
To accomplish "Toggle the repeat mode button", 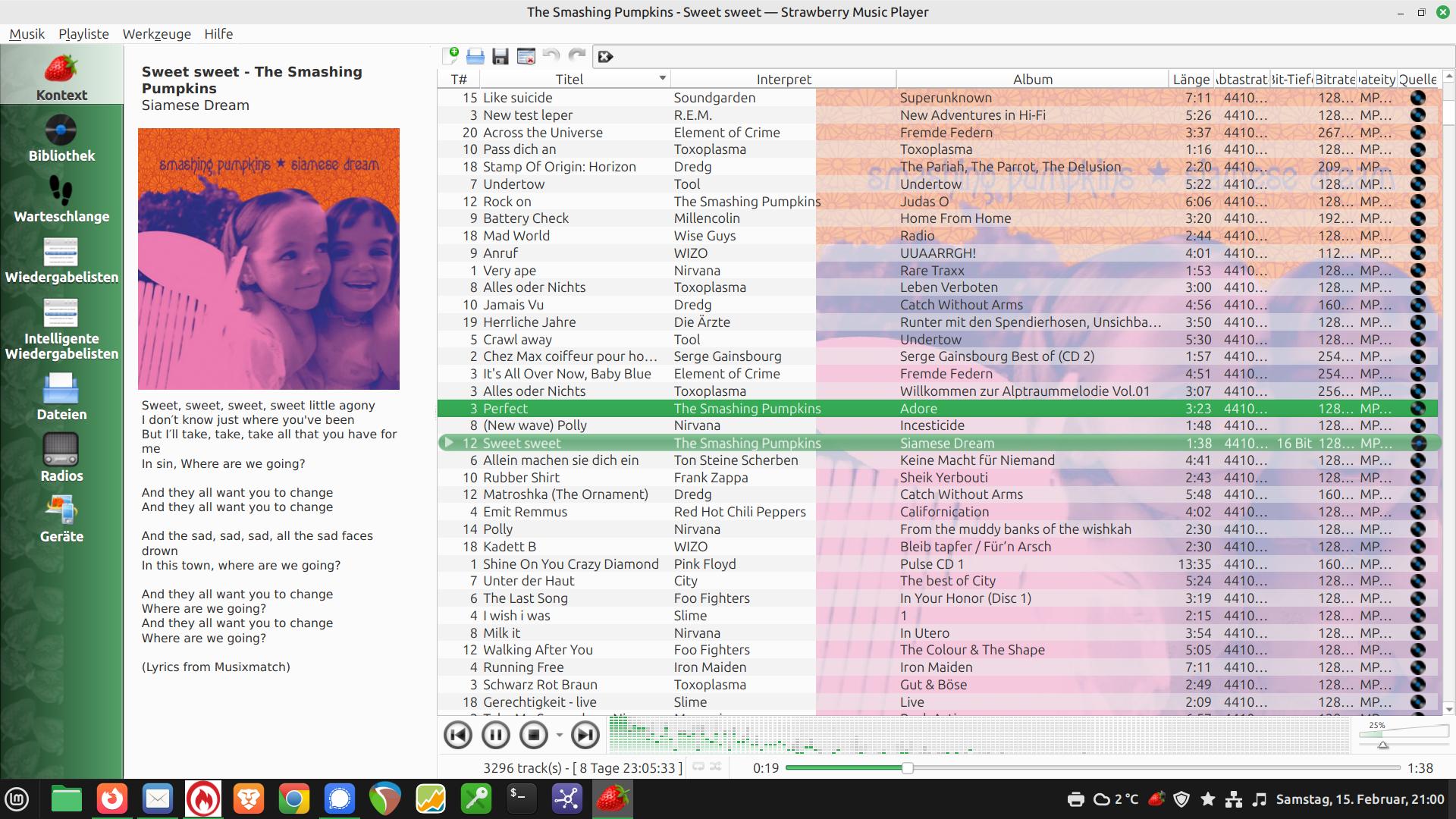I will click(698, 767).
